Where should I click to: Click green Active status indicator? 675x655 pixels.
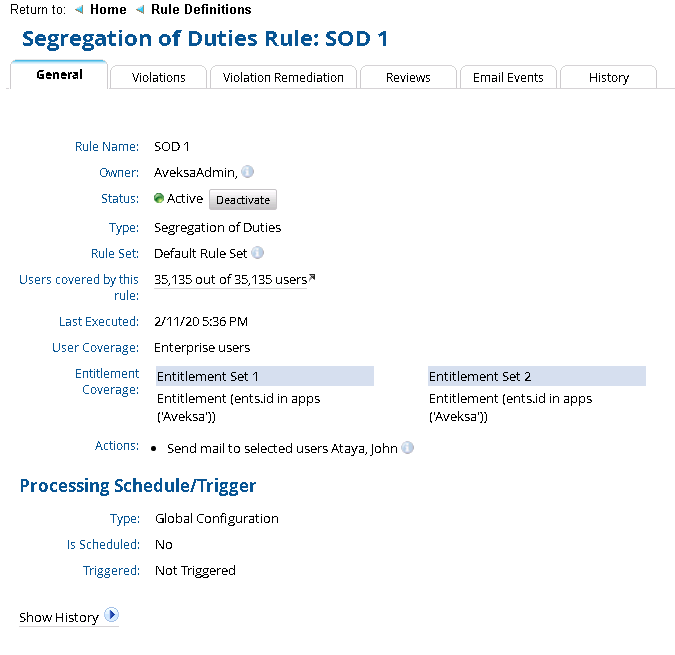pyautogui.click(x=159, y=199)
